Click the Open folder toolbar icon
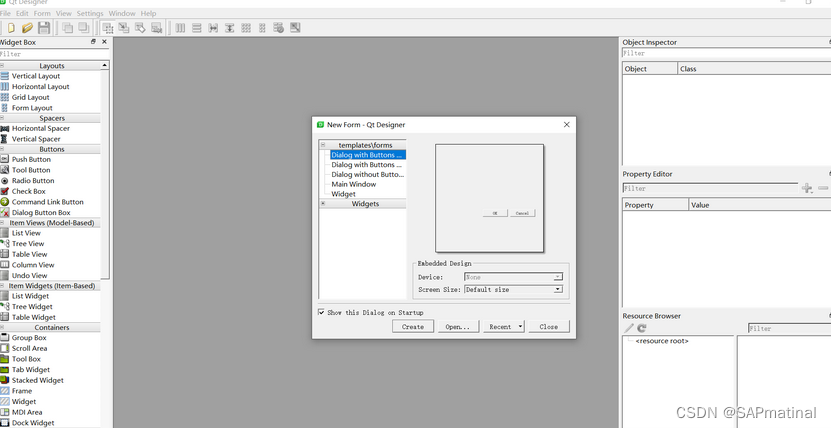 tap(27, 28)
